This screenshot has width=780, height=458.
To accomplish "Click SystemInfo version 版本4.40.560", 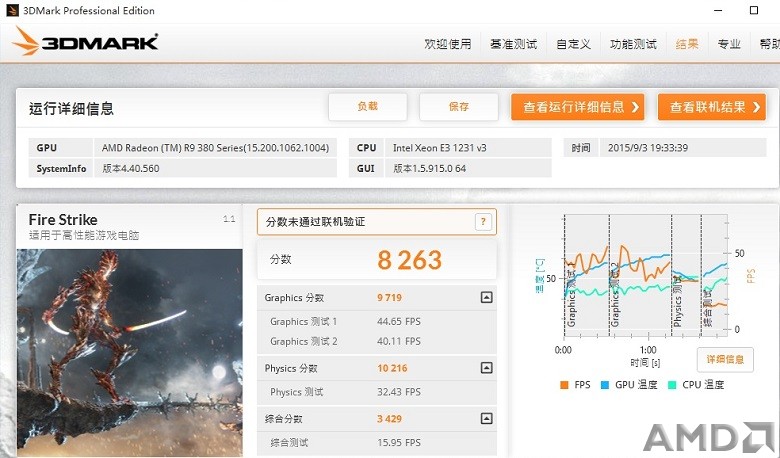I will 131,168.
